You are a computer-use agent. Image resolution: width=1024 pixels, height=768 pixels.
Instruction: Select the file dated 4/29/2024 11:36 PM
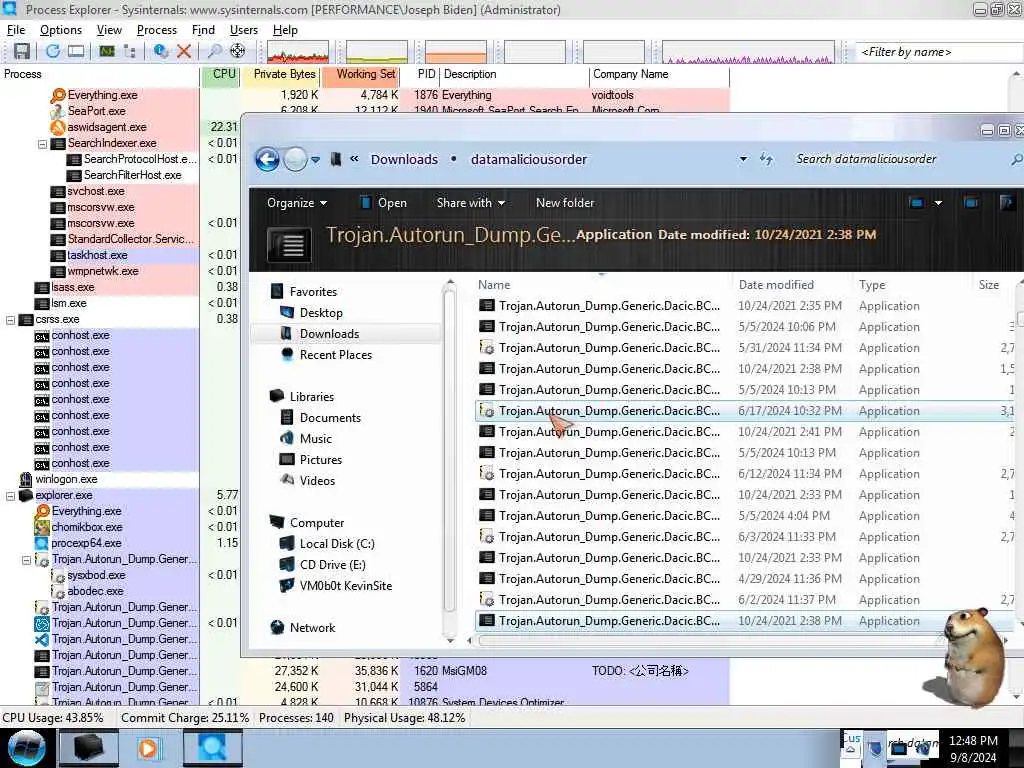tap(744, 579)
